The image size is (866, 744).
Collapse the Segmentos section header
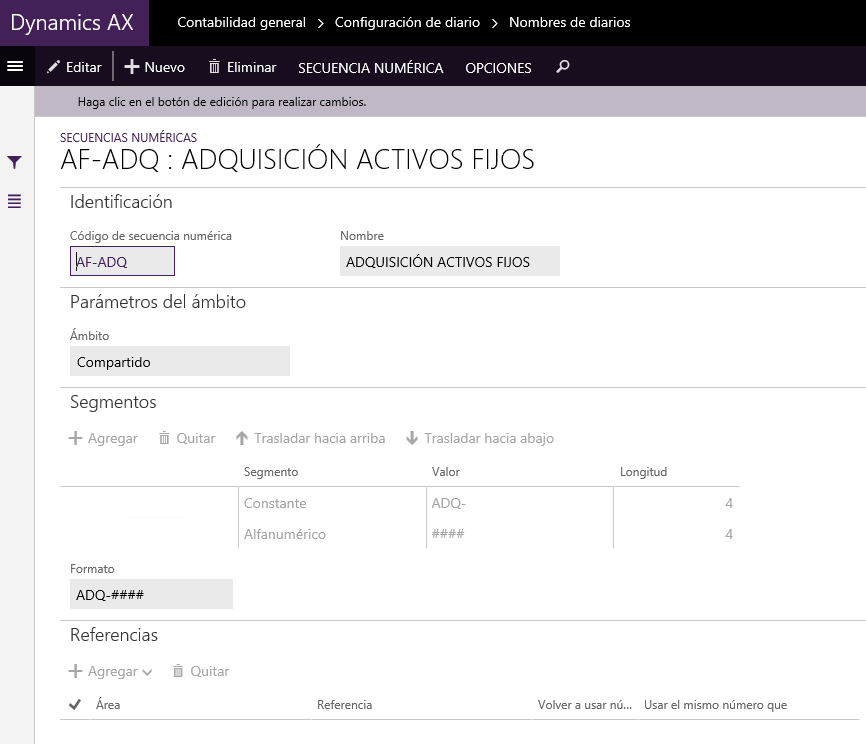[113, 402]
